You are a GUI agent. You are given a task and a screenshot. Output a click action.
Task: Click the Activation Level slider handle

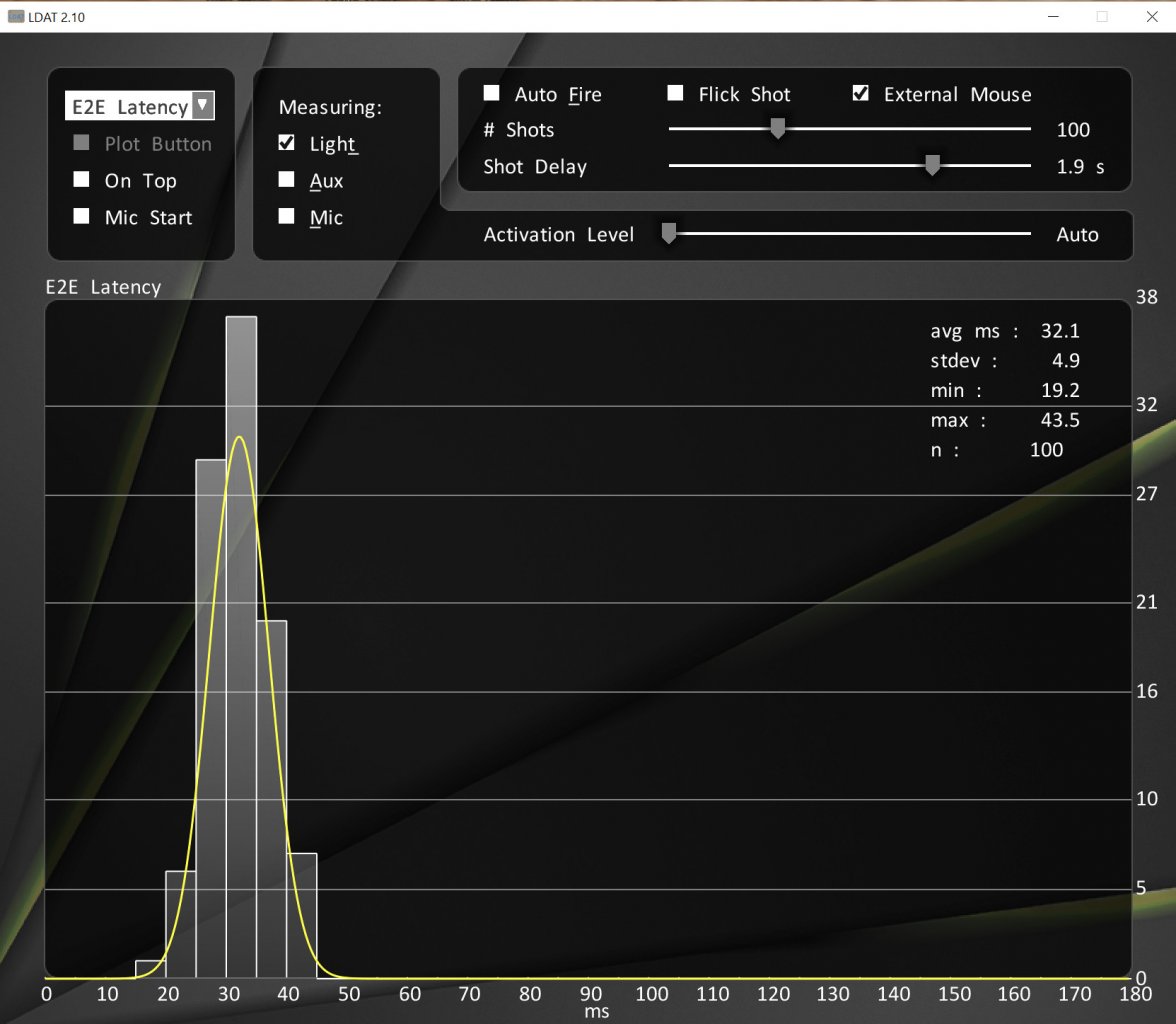click(x=669, y=233)
